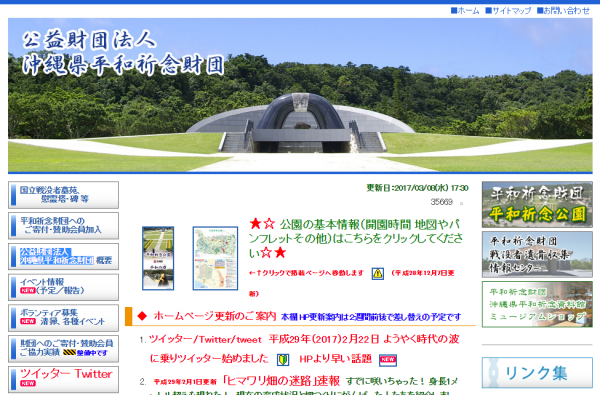Click the yellow warning triangle icon

[x=378, y=273]
